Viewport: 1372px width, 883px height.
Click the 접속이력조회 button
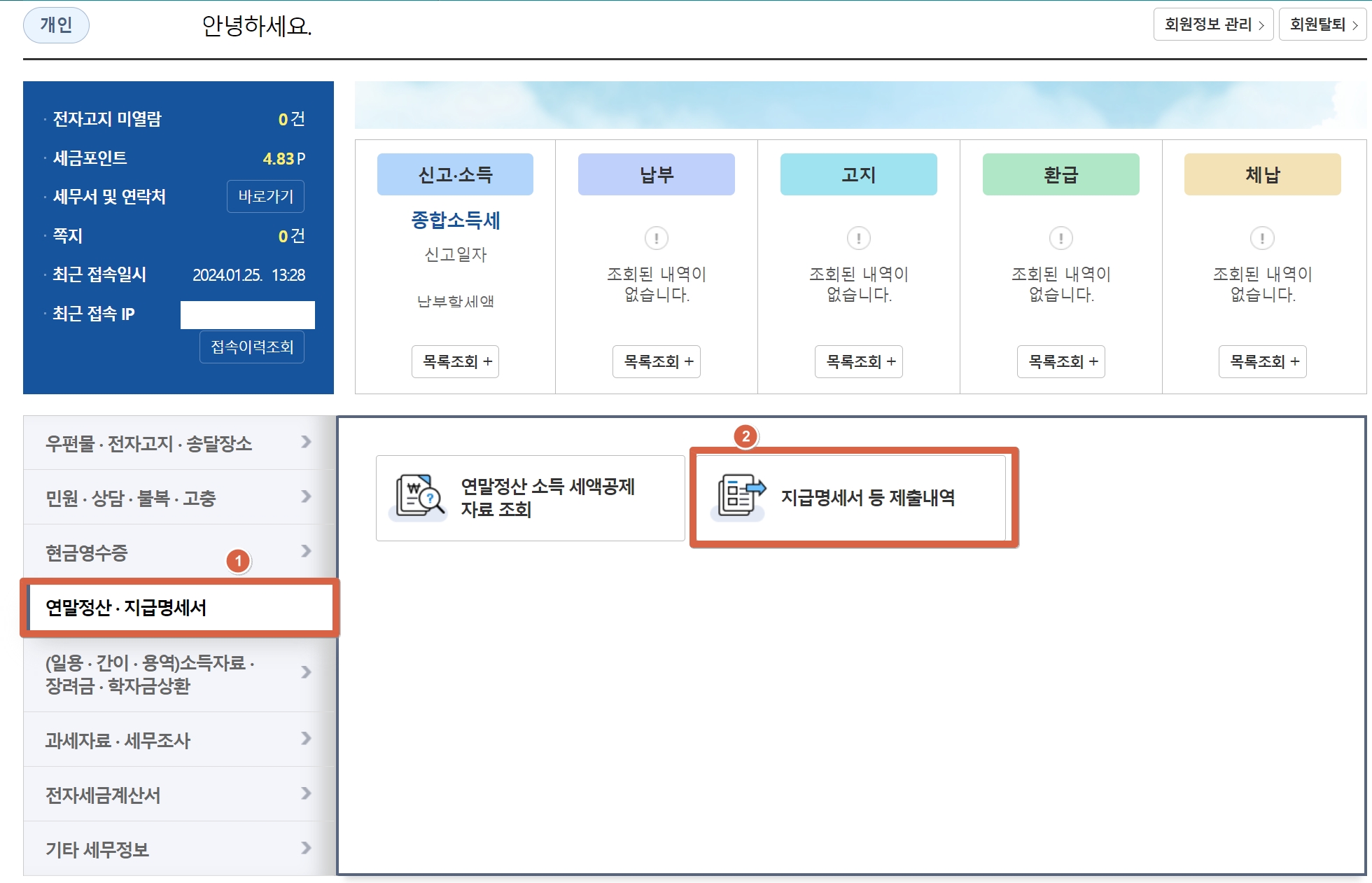[252, 347]
